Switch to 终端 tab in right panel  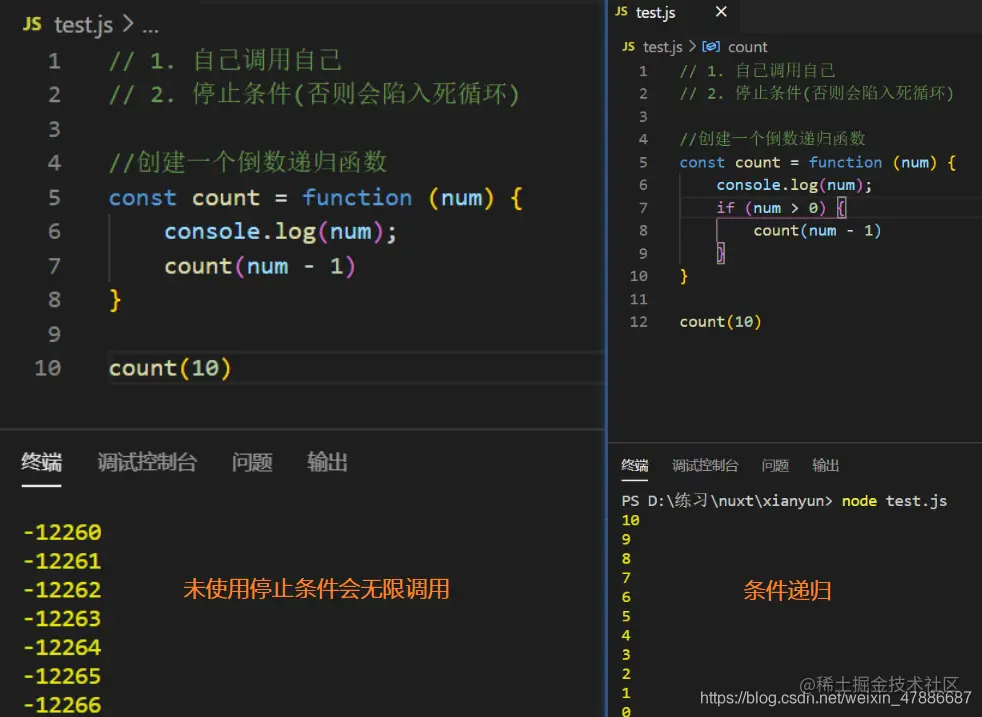click(x=634, y=465)
